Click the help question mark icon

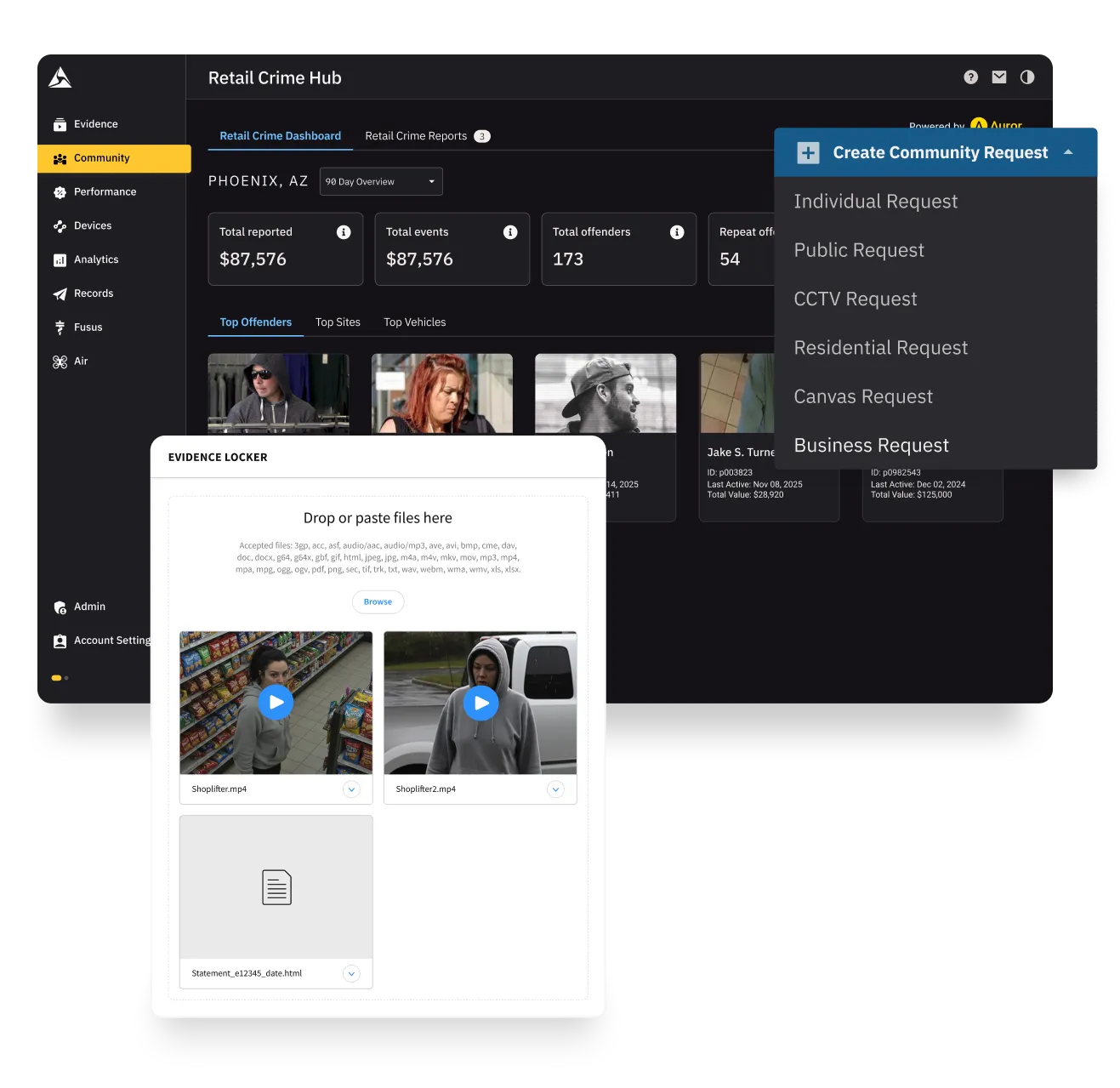coord(970,77)
